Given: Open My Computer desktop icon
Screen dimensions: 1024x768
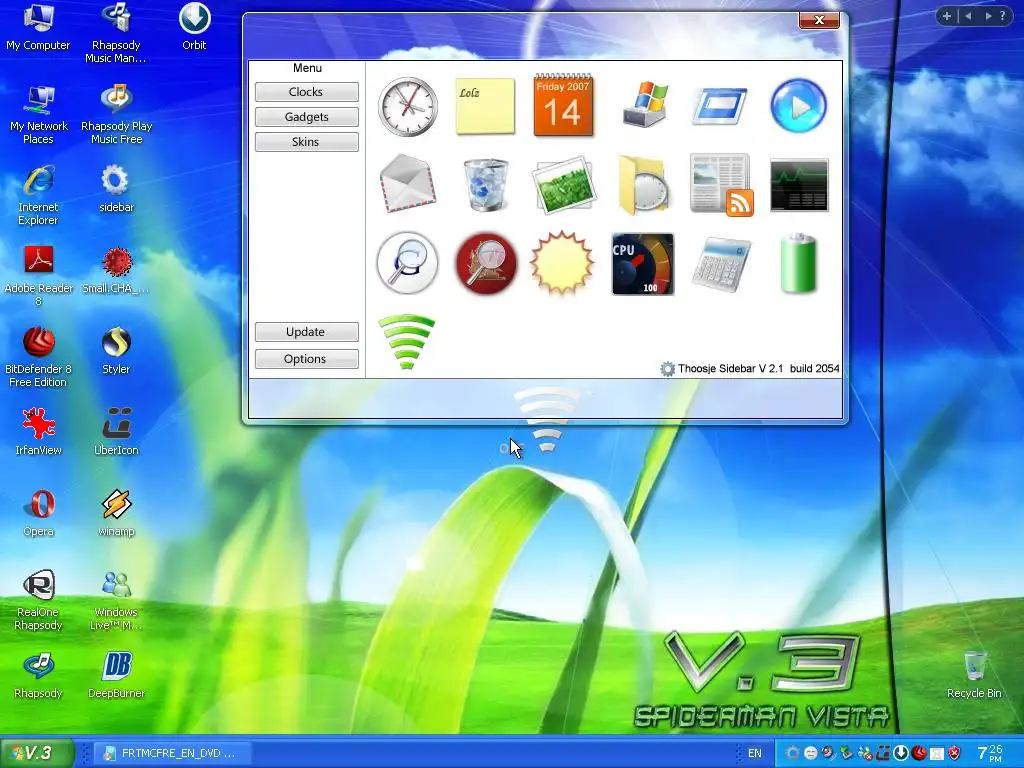Looking at the screenshot, I should coord(38,26).
